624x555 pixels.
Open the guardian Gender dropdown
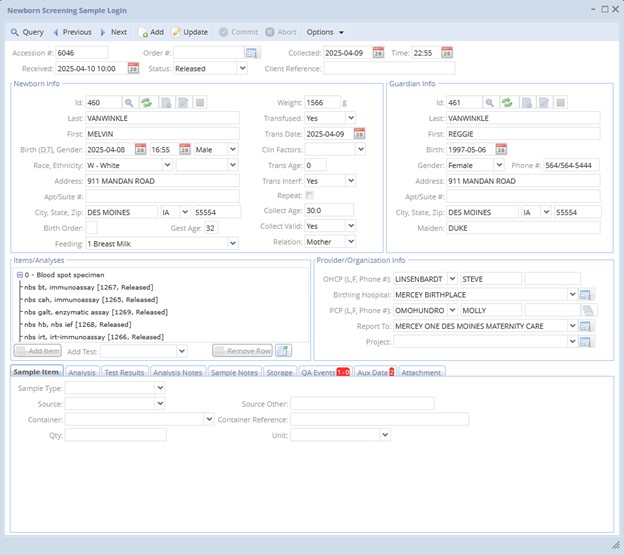click(499, 165)
